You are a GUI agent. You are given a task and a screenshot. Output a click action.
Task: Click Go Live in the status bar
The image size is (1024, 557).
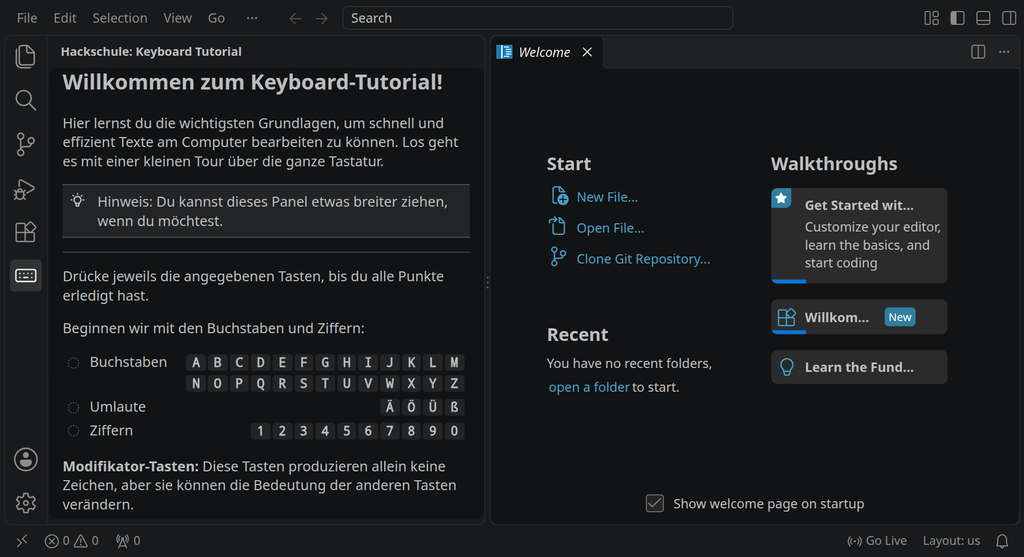coord(876,541)
